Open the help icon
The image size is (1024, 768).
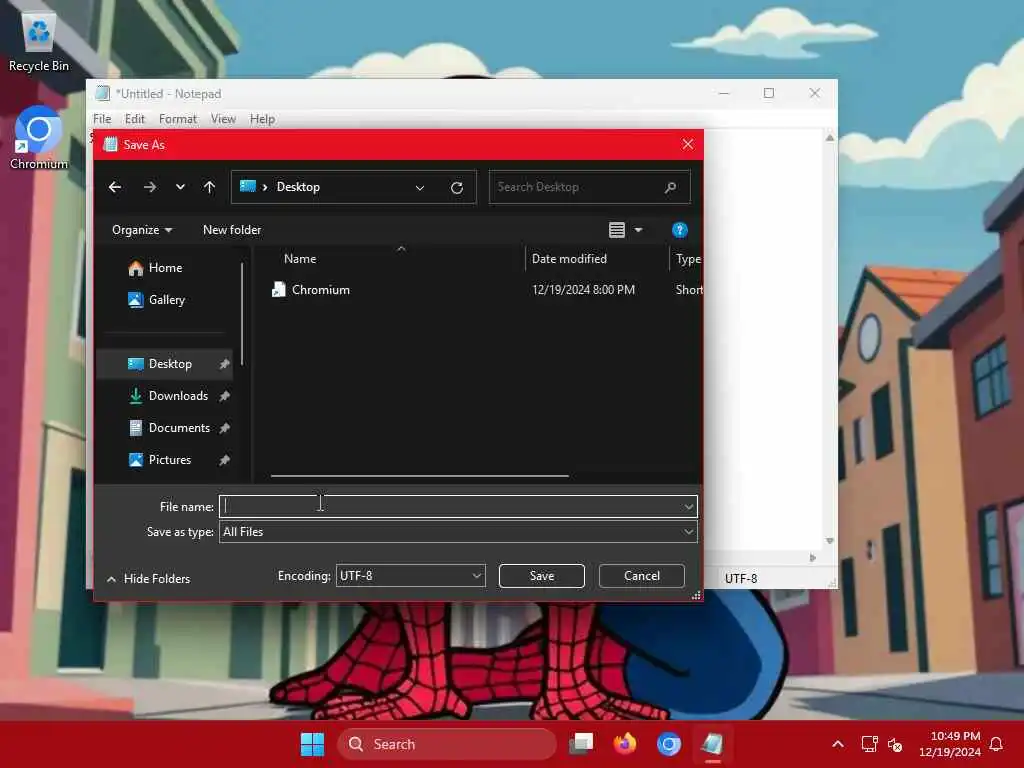(679, 230)
